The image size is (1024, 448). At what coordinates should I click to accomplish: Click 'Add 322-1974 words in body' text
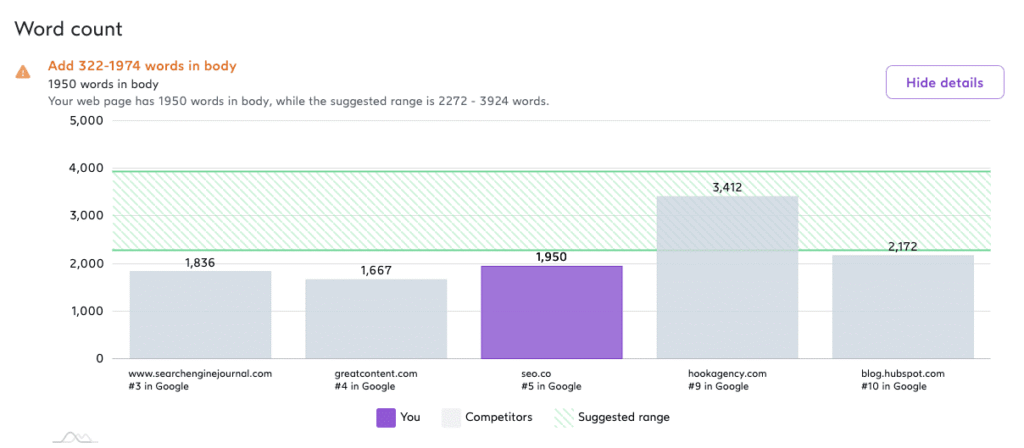[142, 66]
